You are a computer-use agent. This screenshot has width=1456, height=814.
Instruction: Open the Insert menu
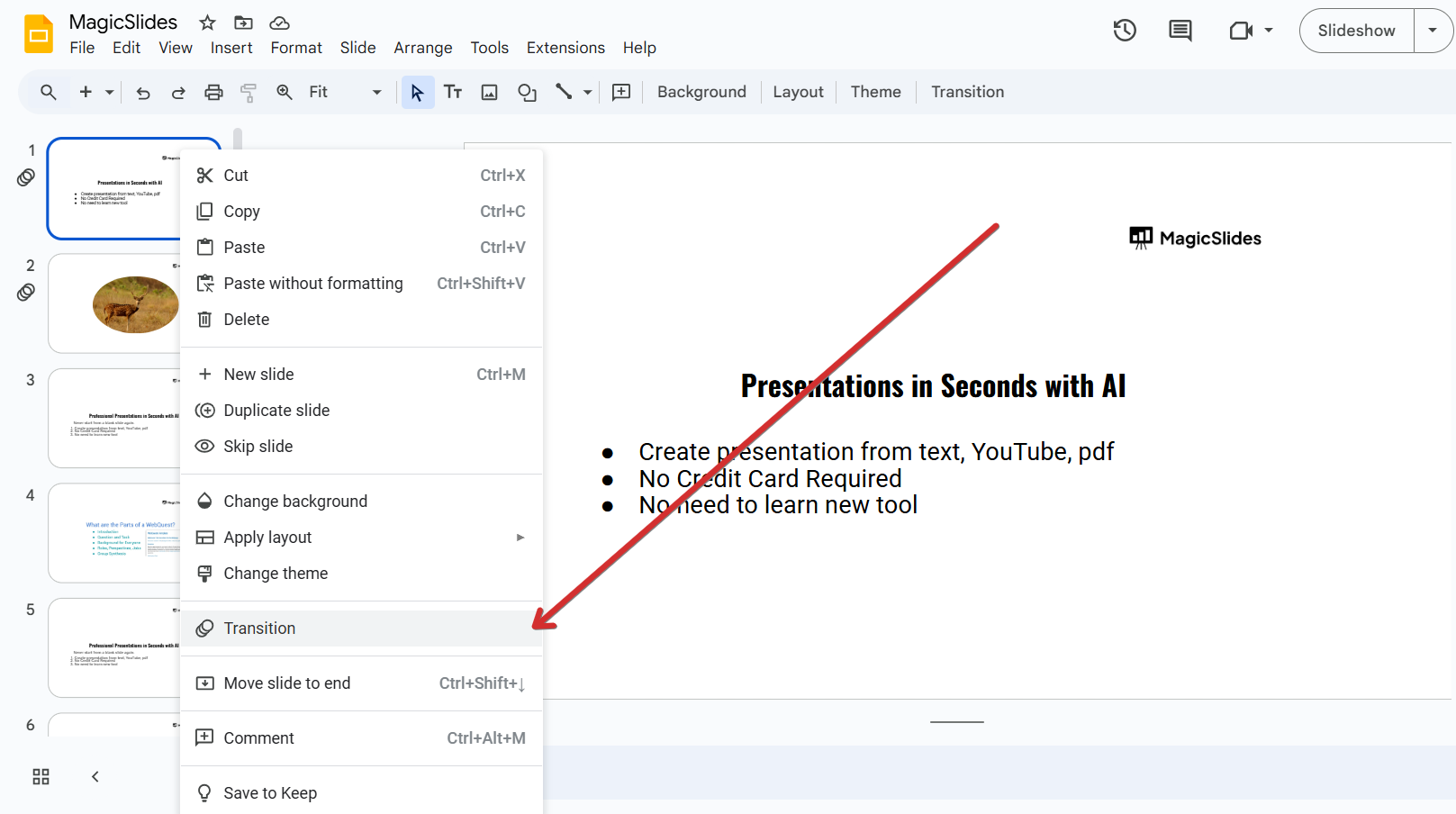click(x=231, y=48)
